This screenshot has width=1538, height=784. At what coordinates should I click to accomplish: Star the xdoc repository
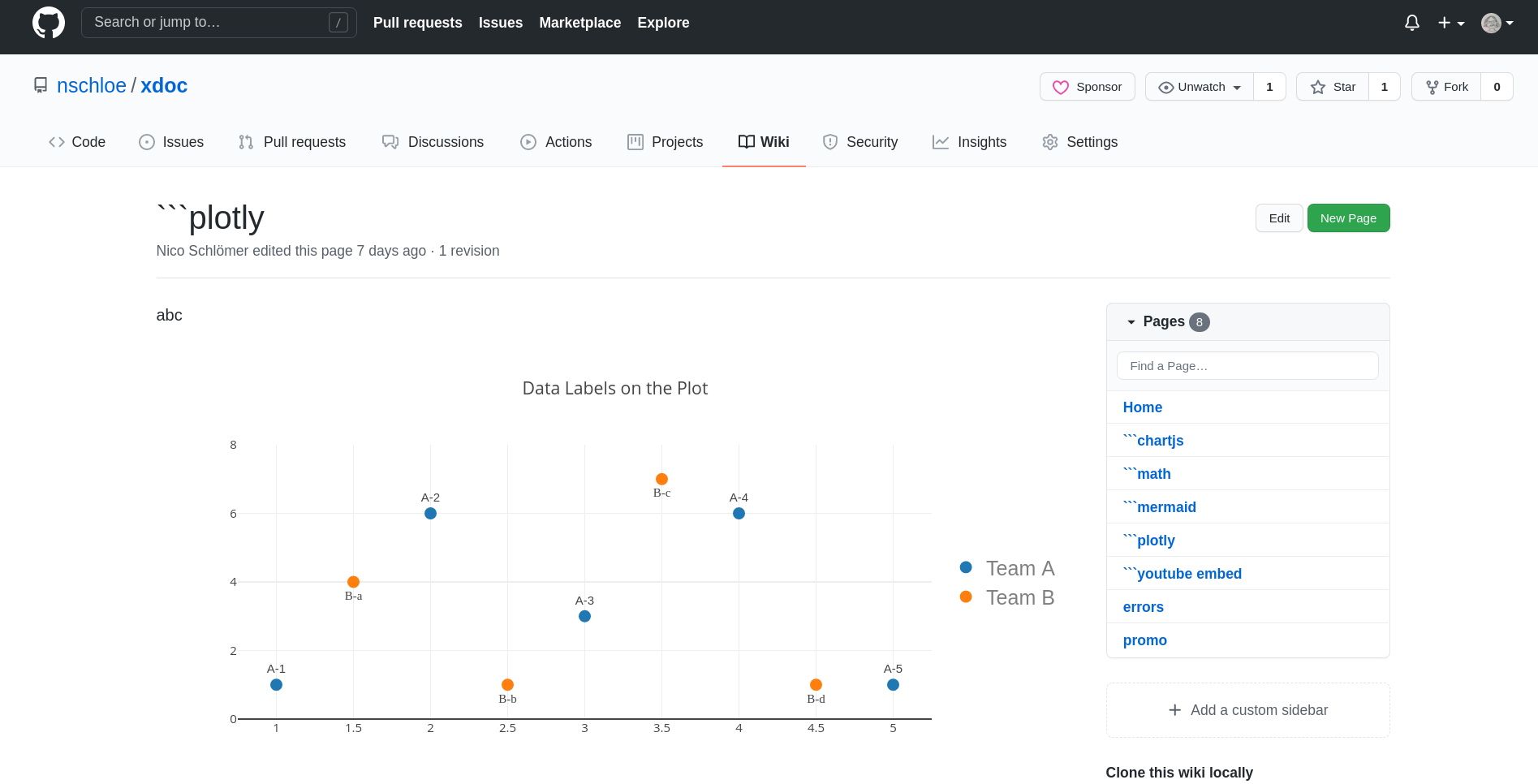pyautogui.click(x=1333, y=87)
